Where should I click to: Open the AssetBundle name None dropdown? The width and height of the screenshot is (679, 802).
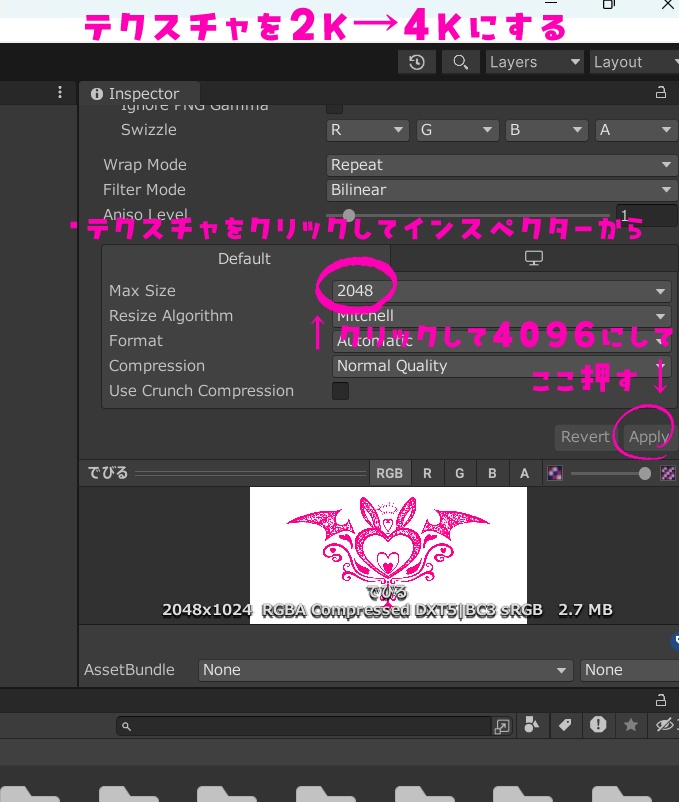(384, 670)
